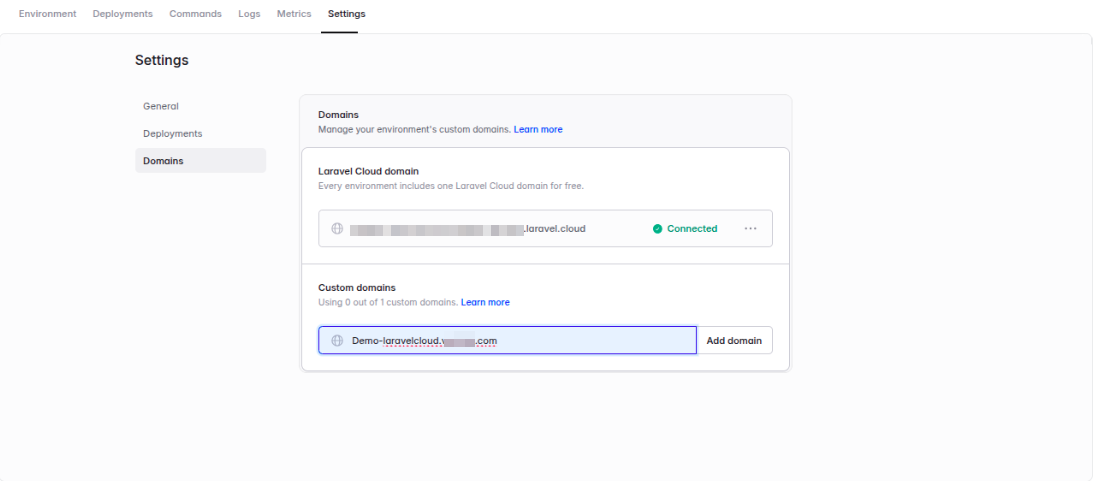
Task: Click the Settings page heading
Action: (x=162, y=60)
